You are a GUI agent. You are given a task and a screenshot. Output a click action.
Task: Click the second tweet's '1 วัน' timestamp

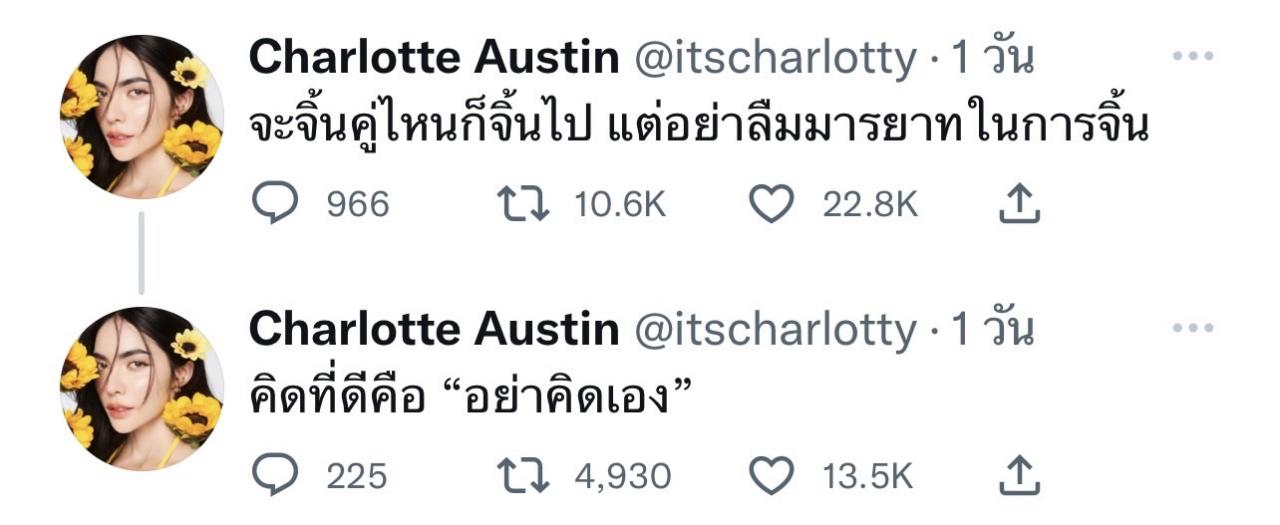pyautogui.click(x=991, y=330)
